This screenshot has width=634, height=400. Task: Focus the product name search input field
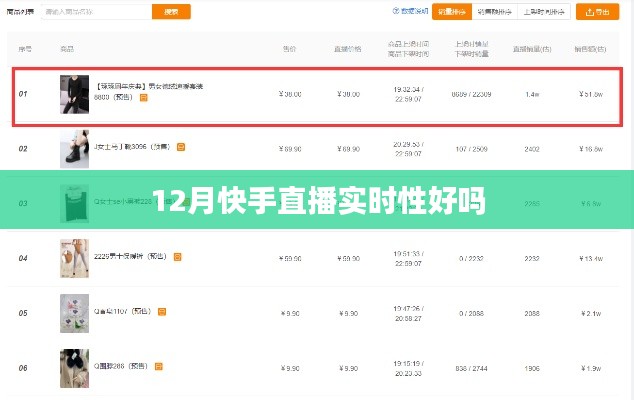97,12
